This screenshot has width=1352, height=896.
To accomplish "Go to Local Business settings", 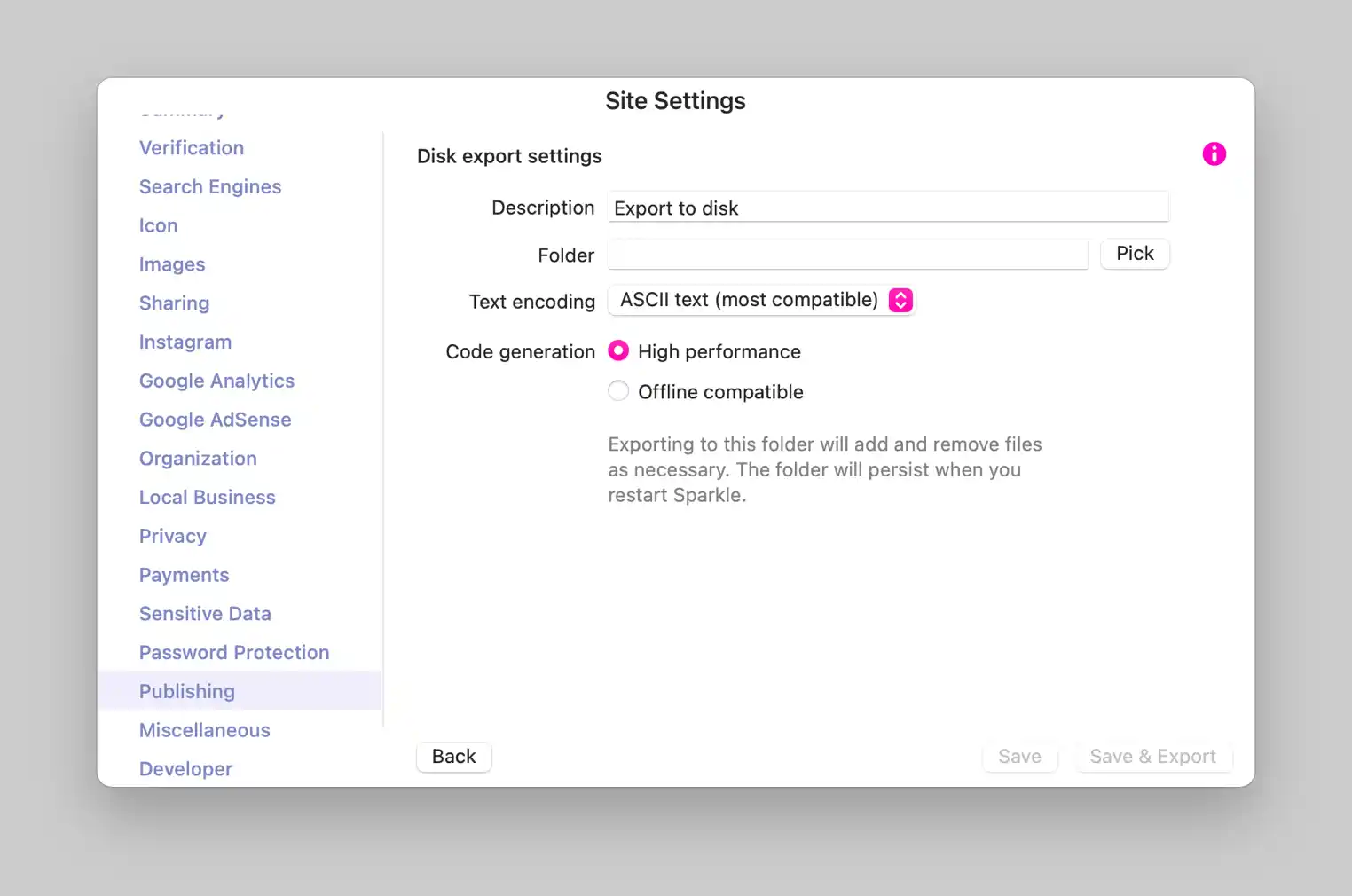I will pos(208,498).
